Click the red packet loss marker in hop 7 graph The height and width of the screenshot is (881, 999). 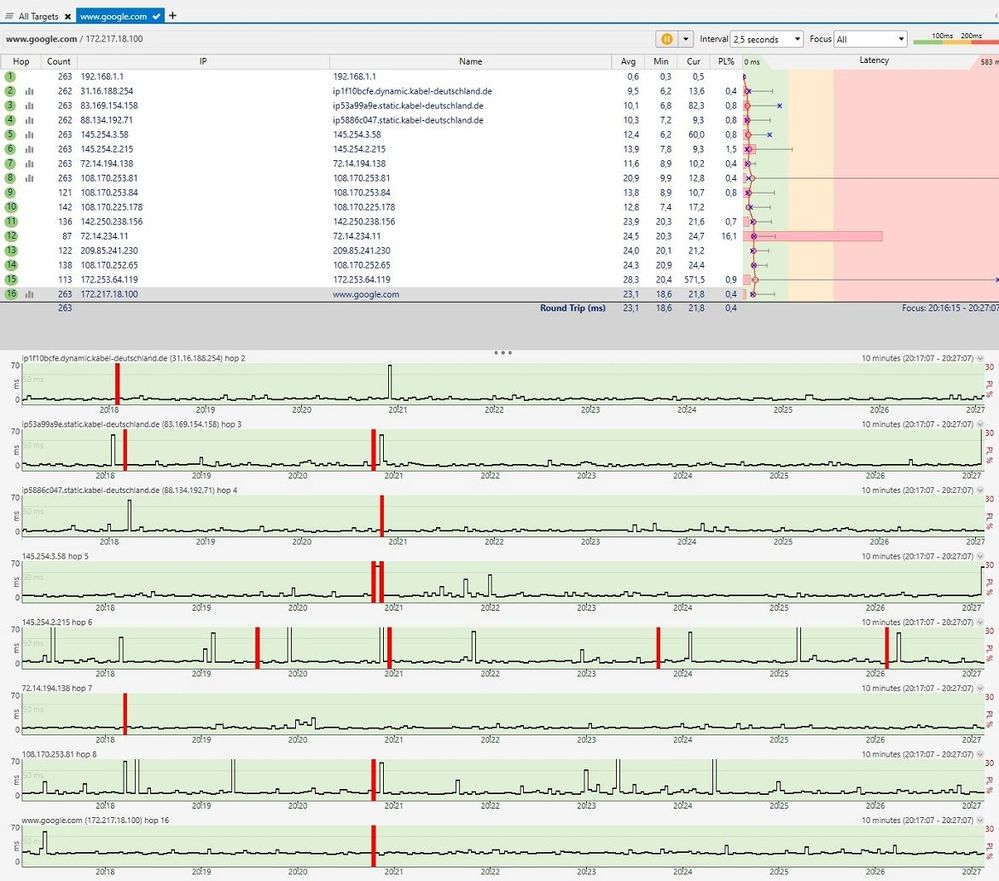tap(125, 714)
